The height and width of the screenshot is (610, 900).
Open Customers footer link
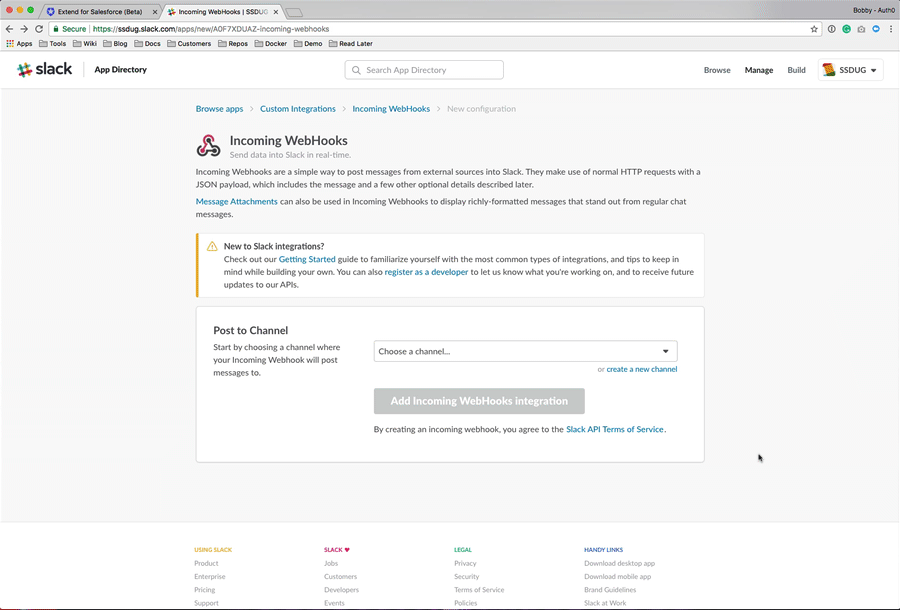point(340,577)
